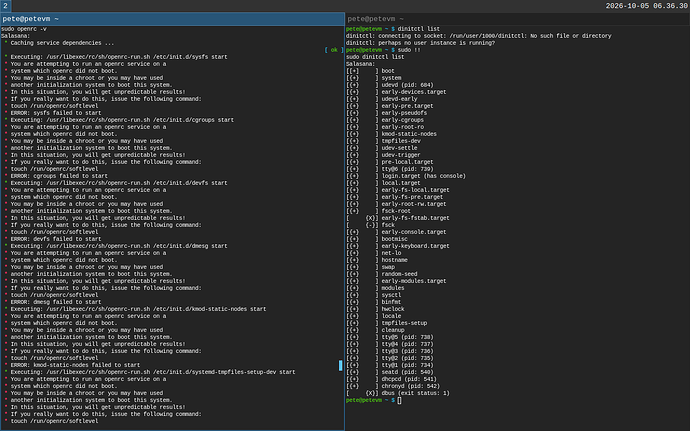690x431 pixels.
Task: Click the '[ ok ]' status in left terminal
Action: pyautogui.click(x=334, y=50)
